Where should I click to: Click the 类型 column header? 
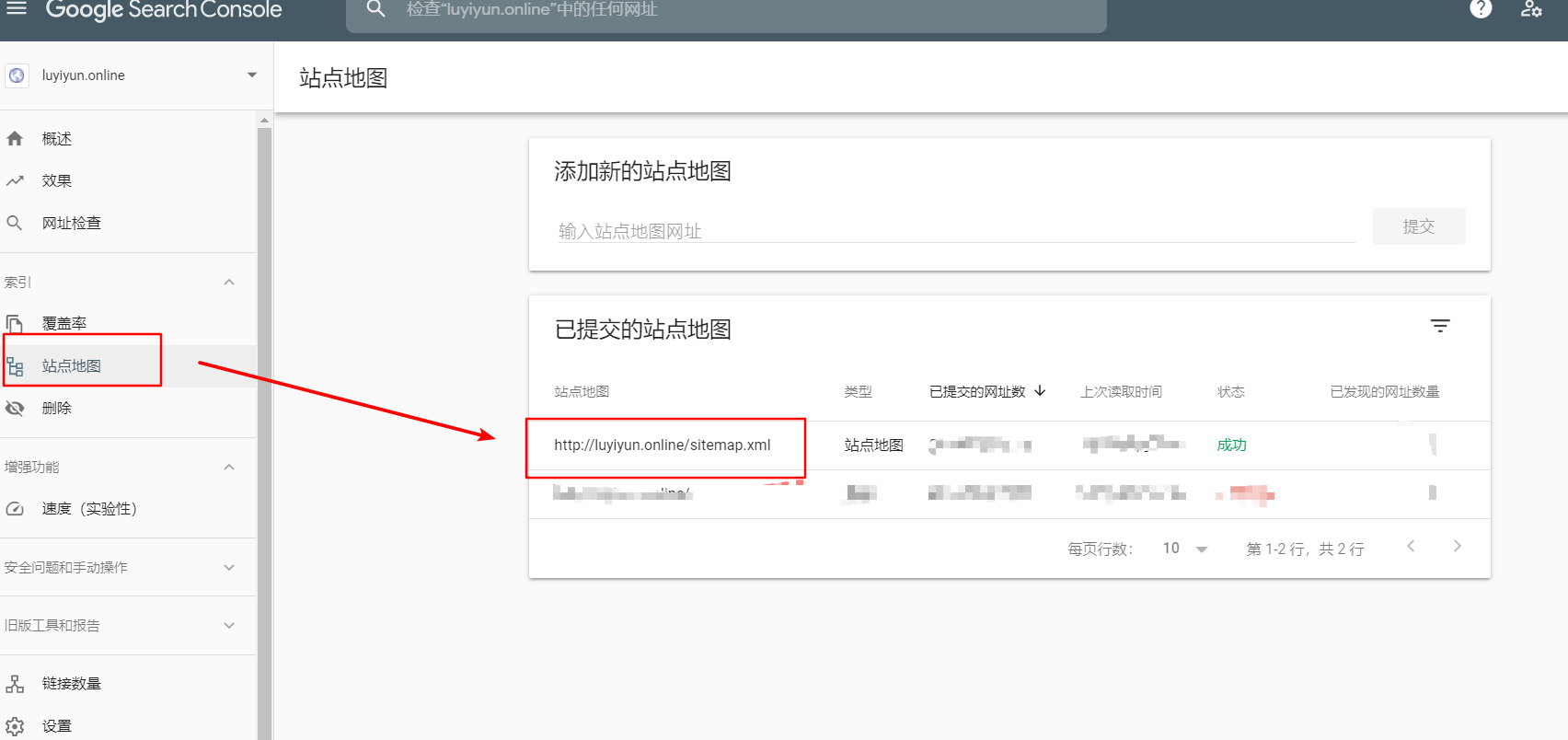pyautogui.click(x=858, y=392)
